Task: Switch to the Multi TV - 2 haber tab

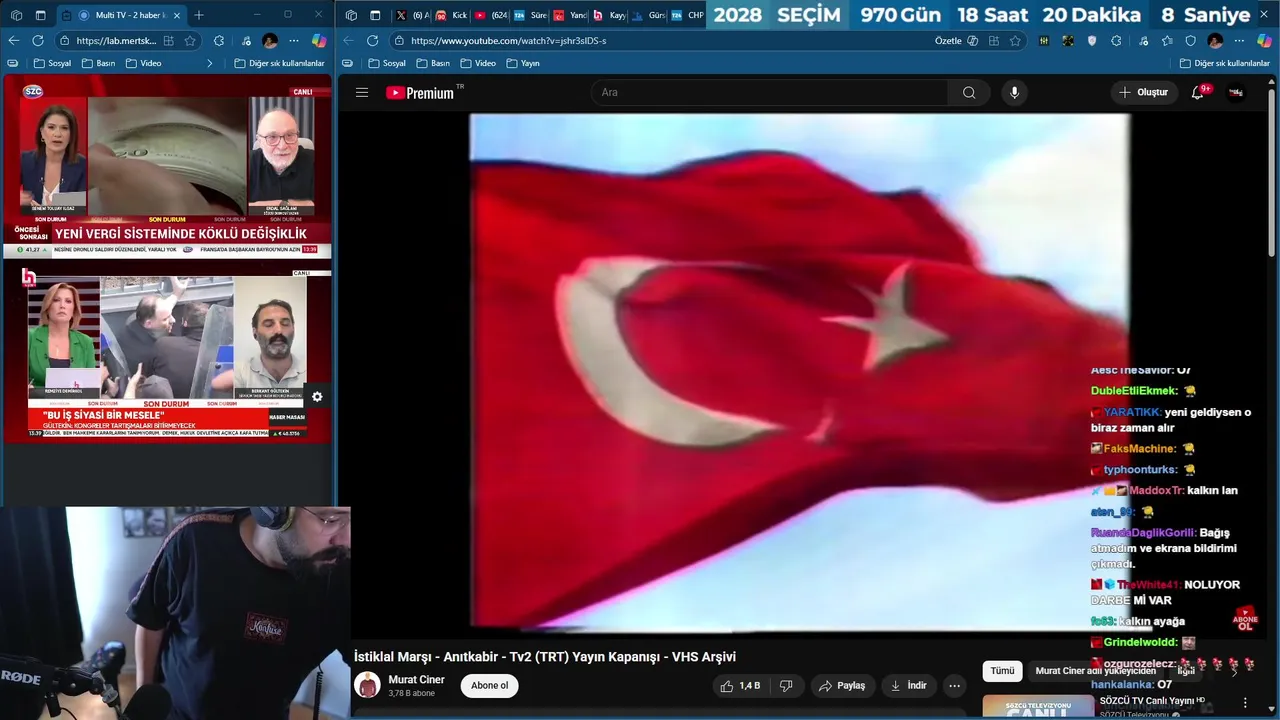Action: coord(122,15)
